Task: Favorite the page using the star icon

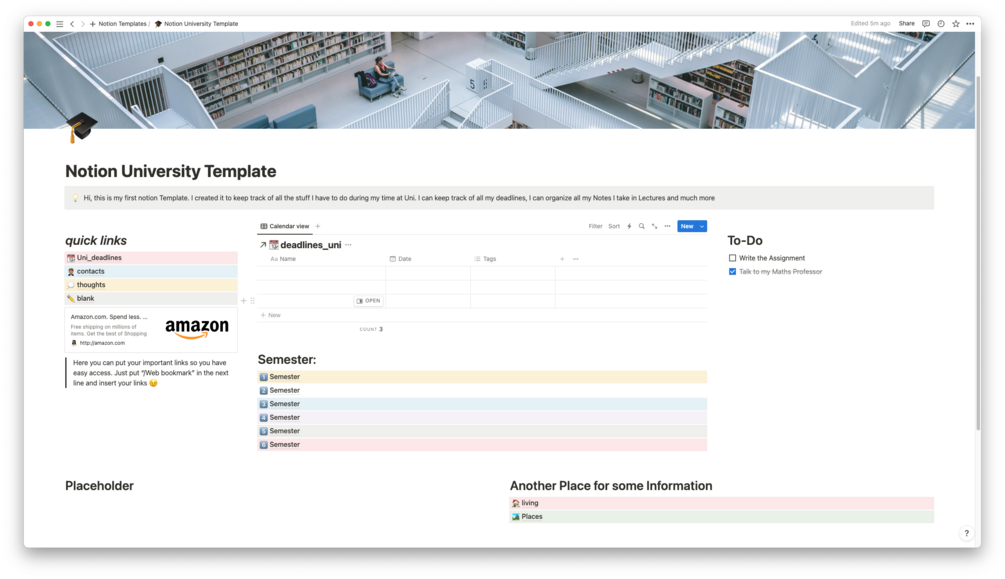Action: [956, 23]
